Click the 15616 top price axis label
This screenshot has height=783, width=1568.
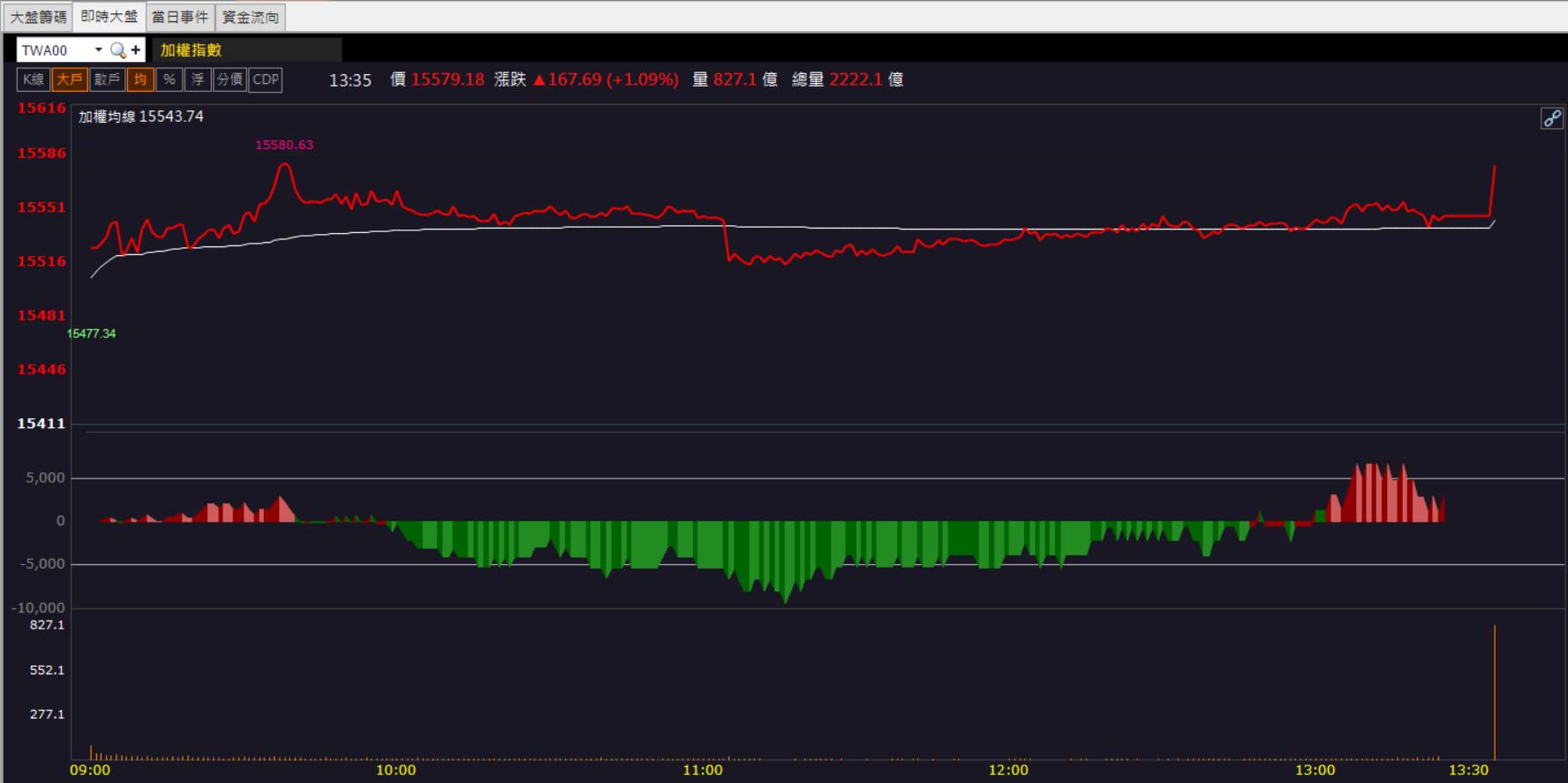coord(41,108)
